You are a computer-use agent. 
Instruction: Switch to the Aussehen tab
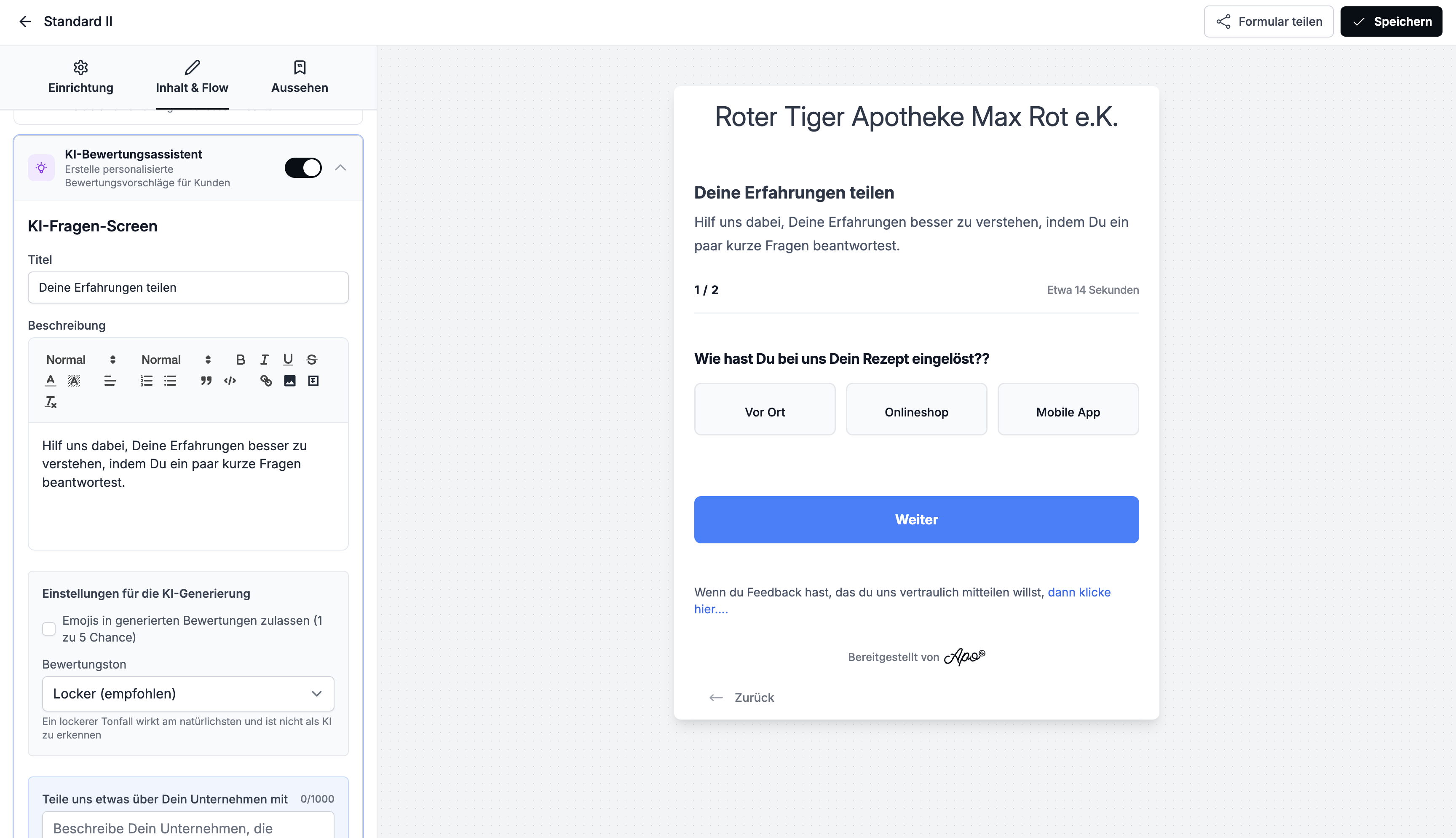point(299,77)
